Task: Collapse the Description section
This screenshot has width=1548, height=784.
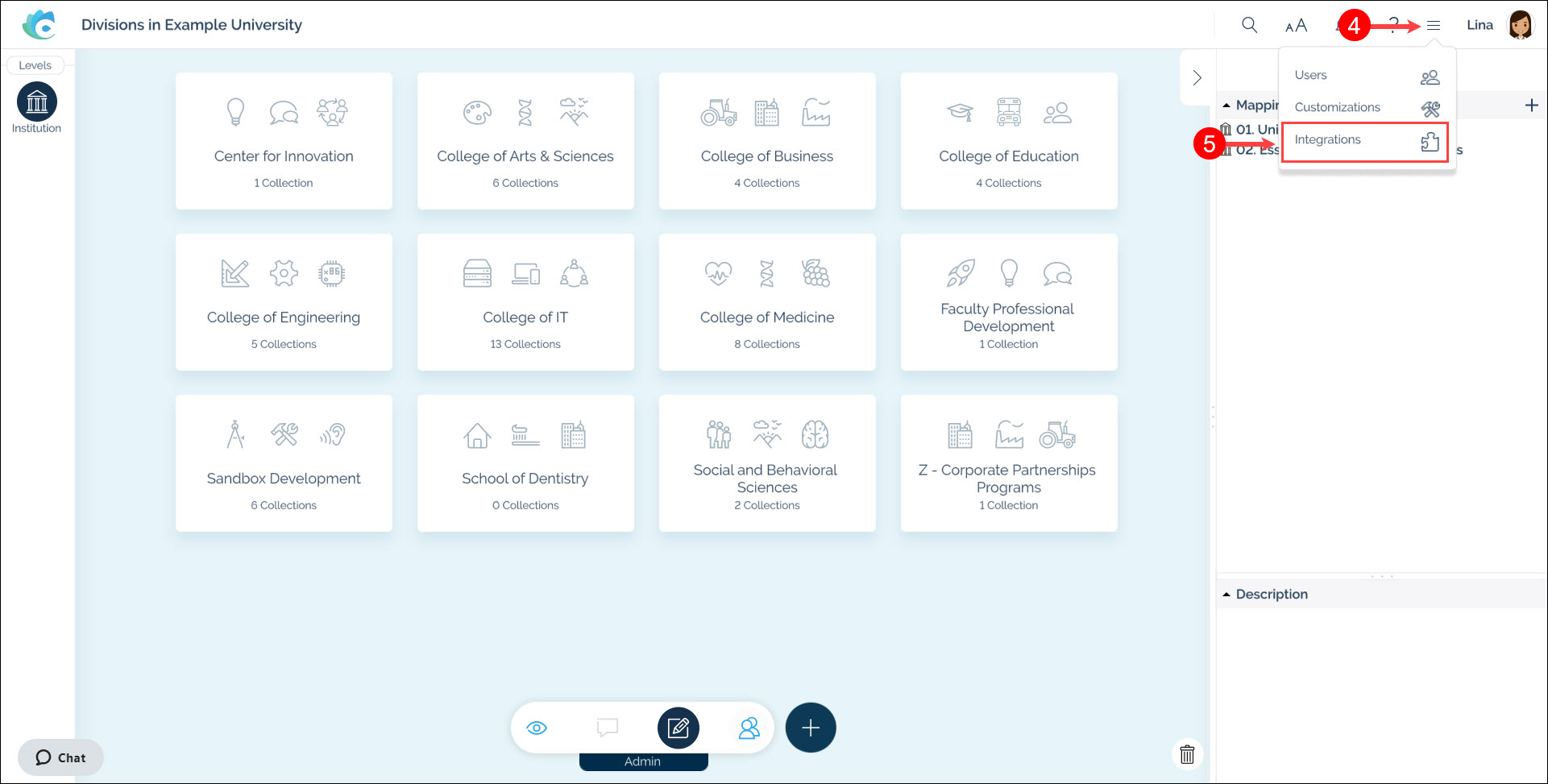Action: [1226, 594]
